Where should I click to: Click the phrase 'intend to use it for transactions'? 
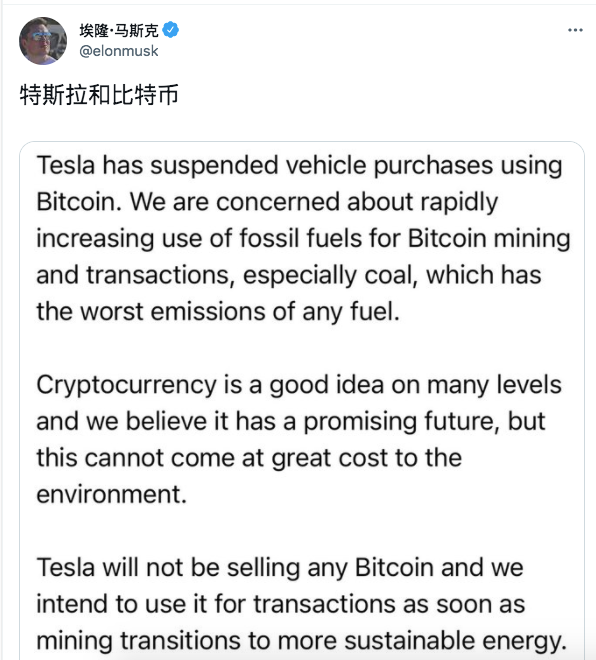217,604
